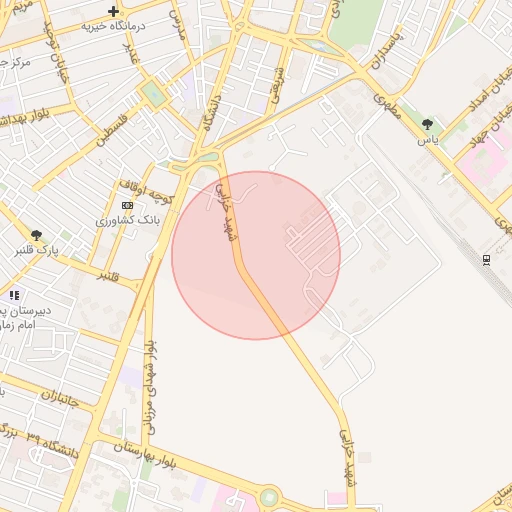Click the green square park near فلسطین

154,94
